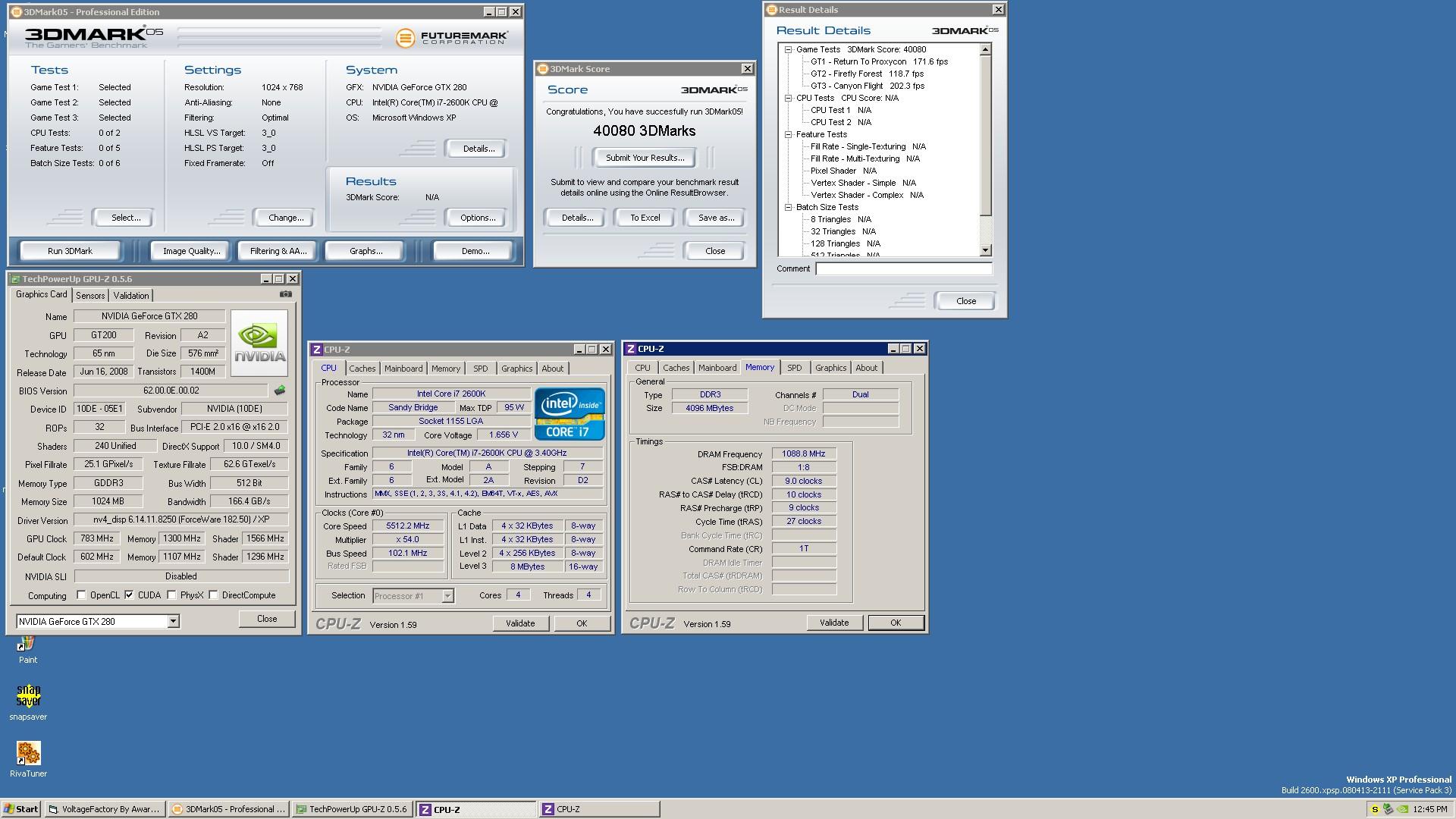Viewport: 1456px width, 819px height.
Task: Click the Result Details scrollbar thumb
Action: tap(985, 136)
